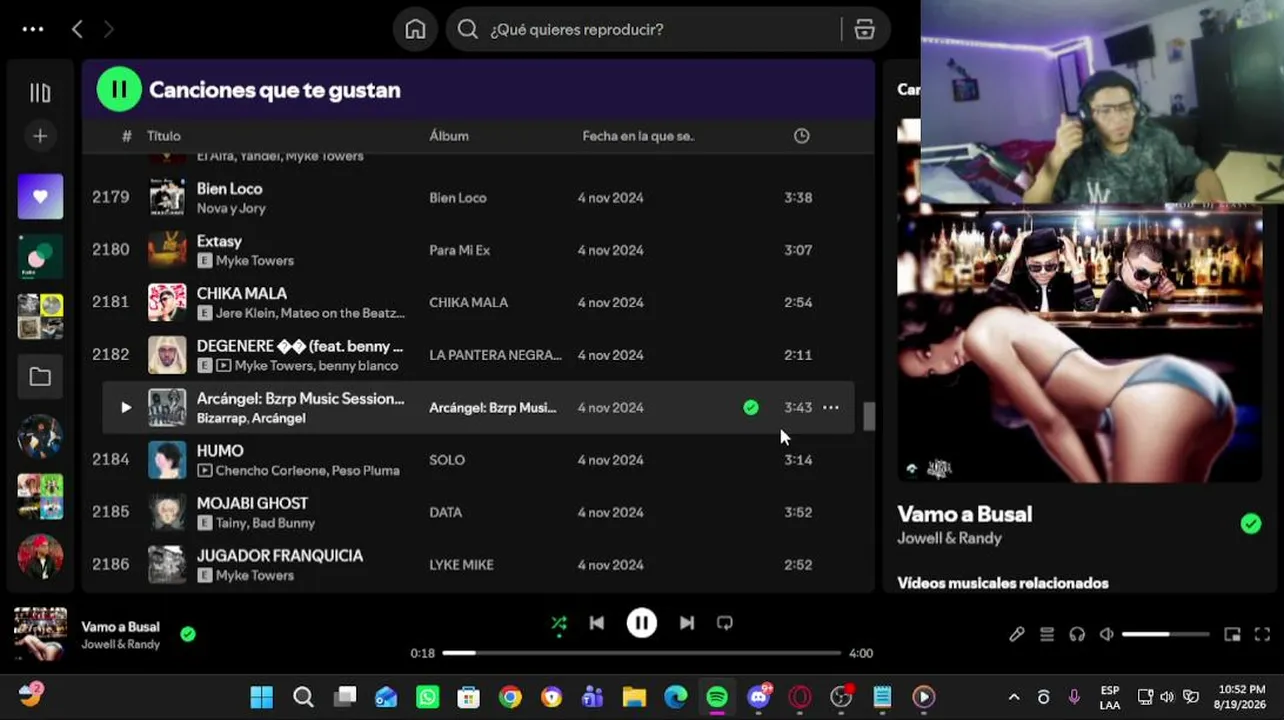Screen dimensions: 1284x720
Task: Open the Para Mi Ex album link
Action: point(459,250)
